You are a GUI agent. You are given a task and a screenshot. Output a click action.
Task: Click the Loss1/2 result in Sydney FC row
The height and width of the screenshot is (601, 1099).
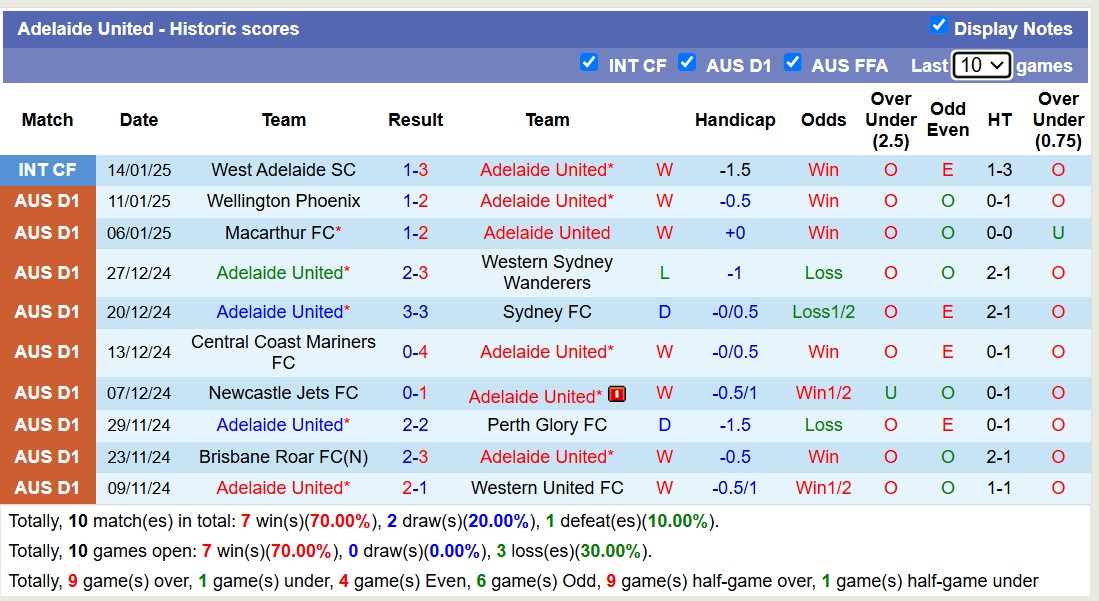(823, 312)
